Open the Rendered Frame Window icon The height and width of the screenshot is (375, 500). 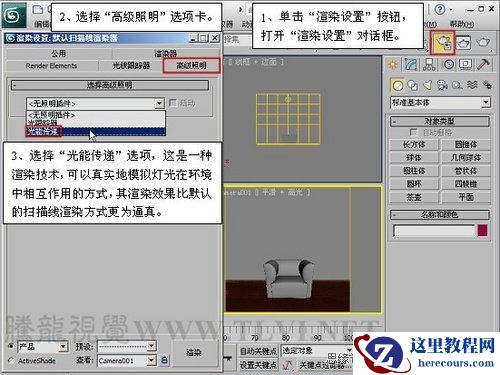point(464,42)
